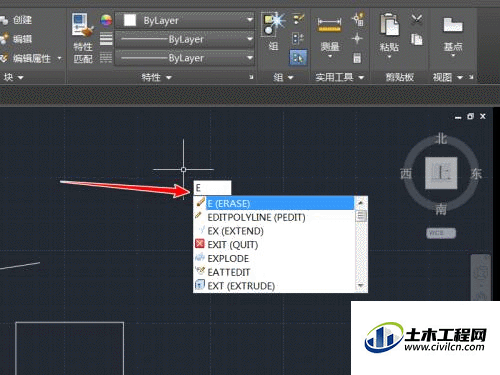This screenshot has width=500, height=375.
Task: Click 北 north on the ViewCube compass
Action: pyautogui.click(x=441, y=138)
